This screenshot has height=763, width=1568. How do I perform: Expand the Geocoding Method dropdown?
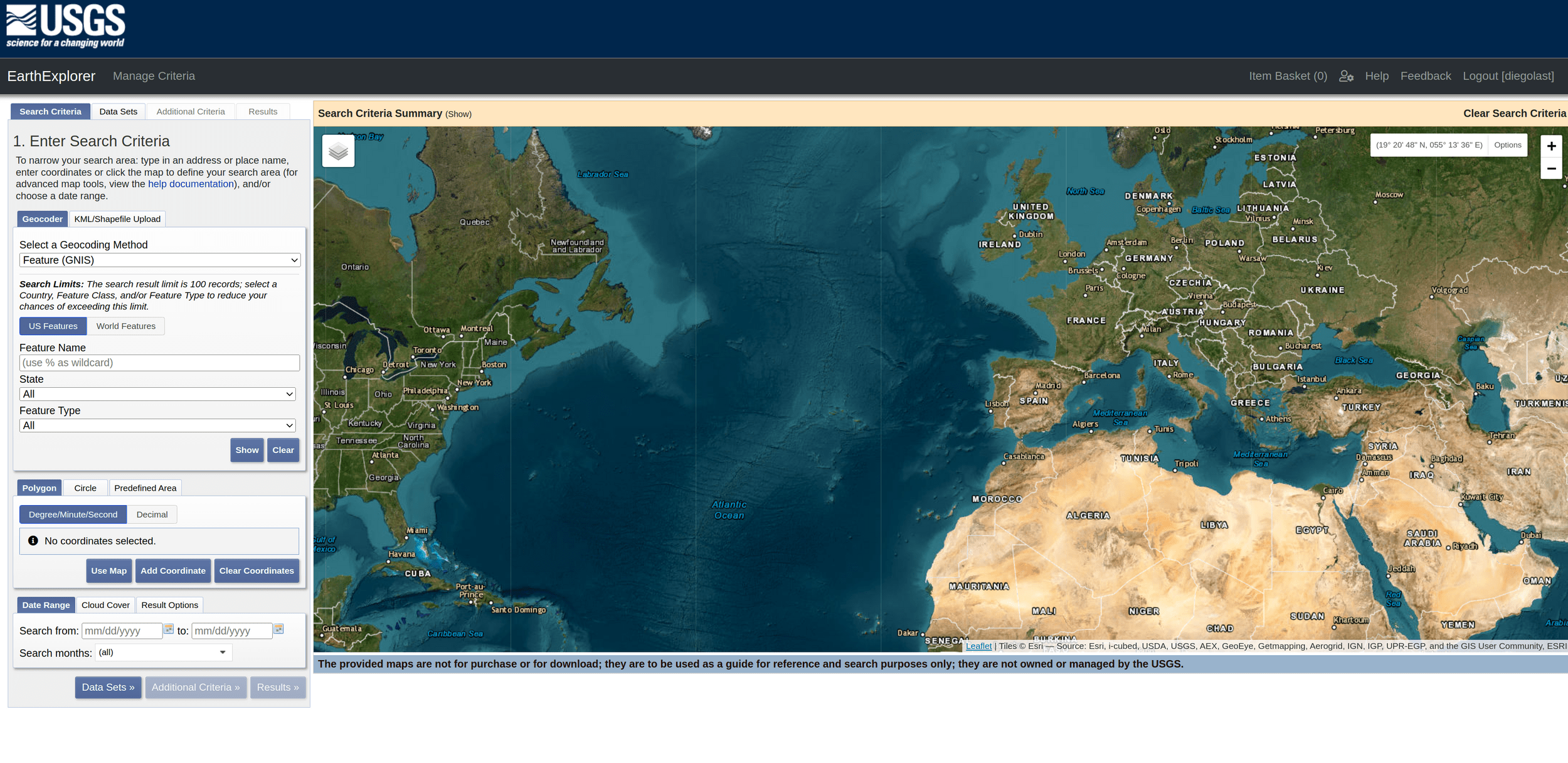(160, 260)
